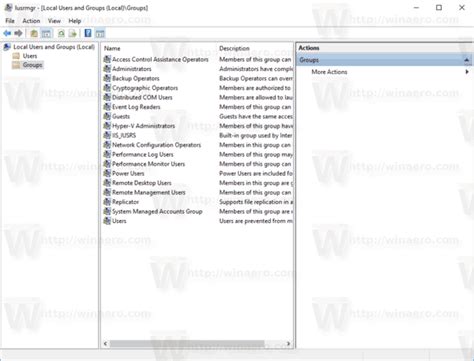Image resolution: width=474 pixels, height=361 pixels.
Task: Click description 'Guests have the same acces...'
Action: (256, 116)
